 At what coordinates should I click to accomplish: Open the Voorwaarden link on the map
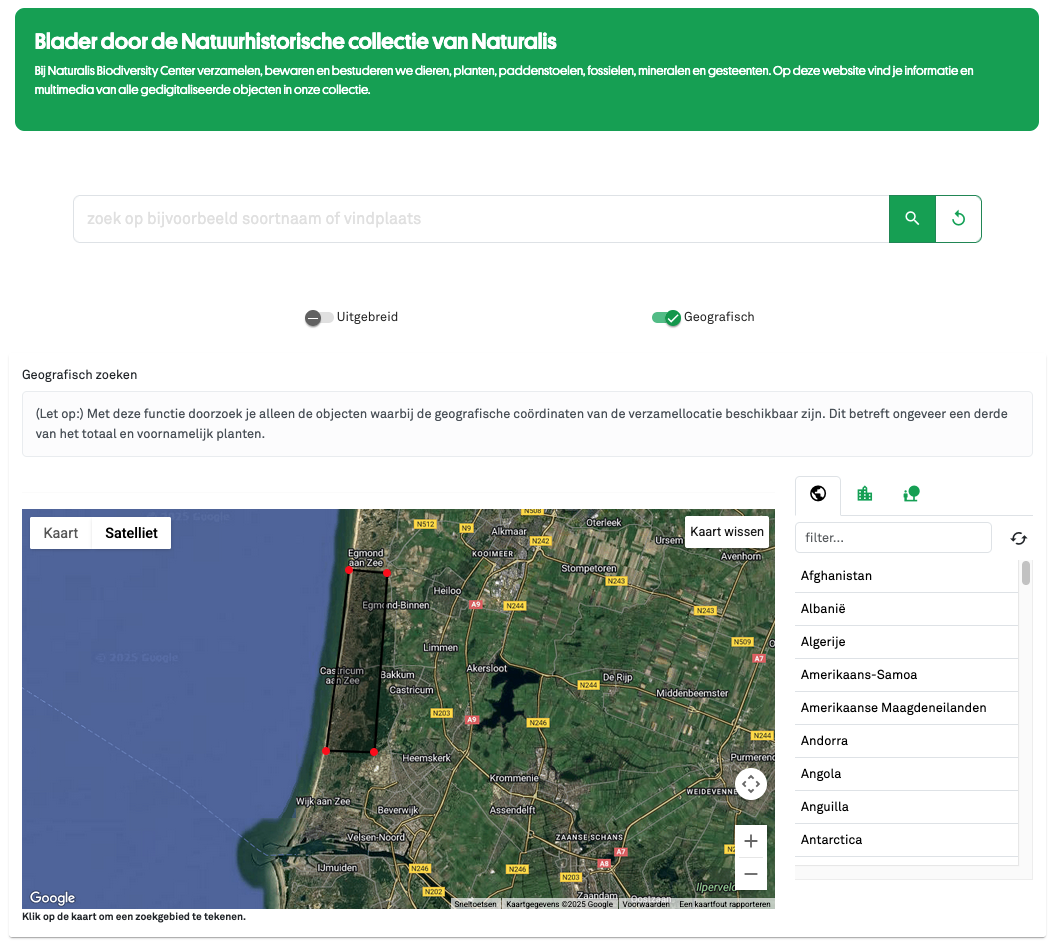pos(646,904)
